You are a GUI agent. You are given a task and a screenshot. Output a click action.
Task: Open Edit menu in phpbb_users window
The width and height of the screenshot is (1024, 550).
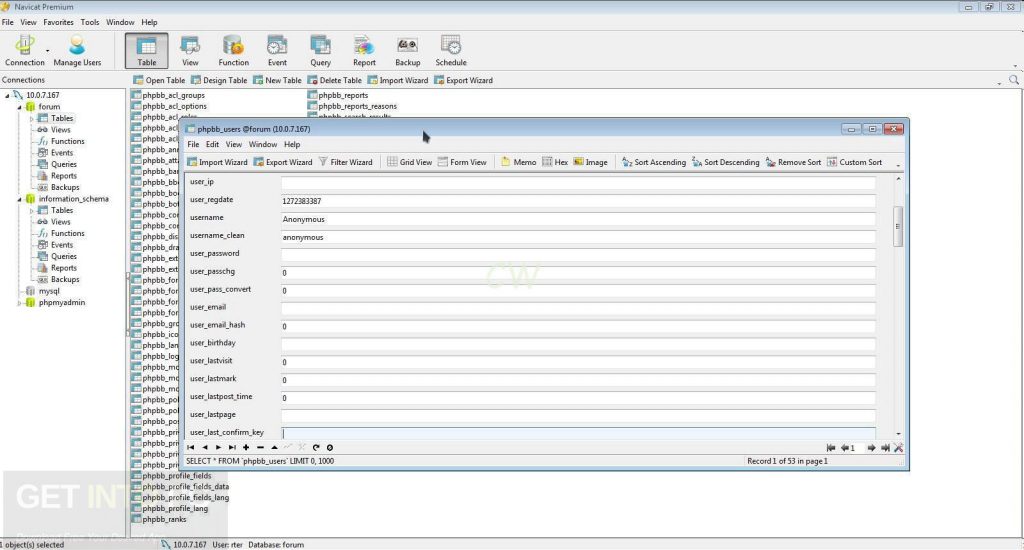[x=212, y=144]
